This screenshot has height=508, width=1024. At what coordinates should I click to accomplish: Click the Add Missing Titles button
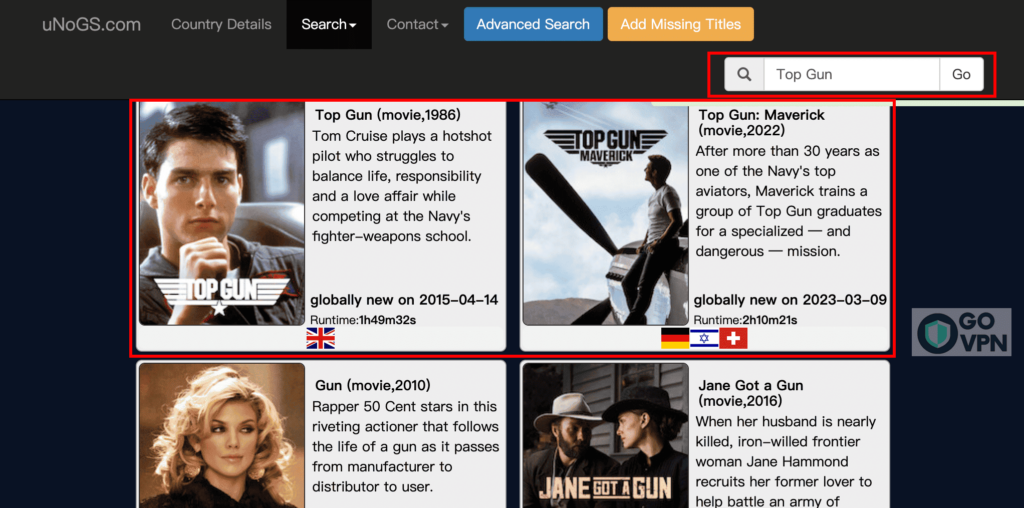[680, 24]
